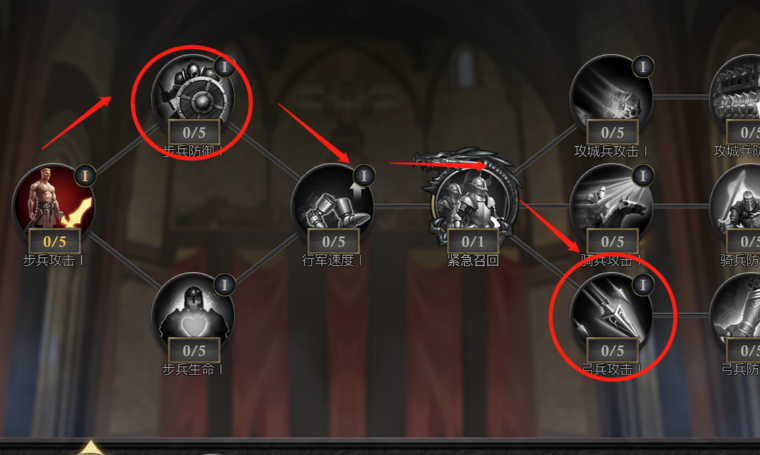Tap the 行军速度 Ⅰ armored boots skill
The height and width of the screenshot is (455, 760).
(333, 205)
